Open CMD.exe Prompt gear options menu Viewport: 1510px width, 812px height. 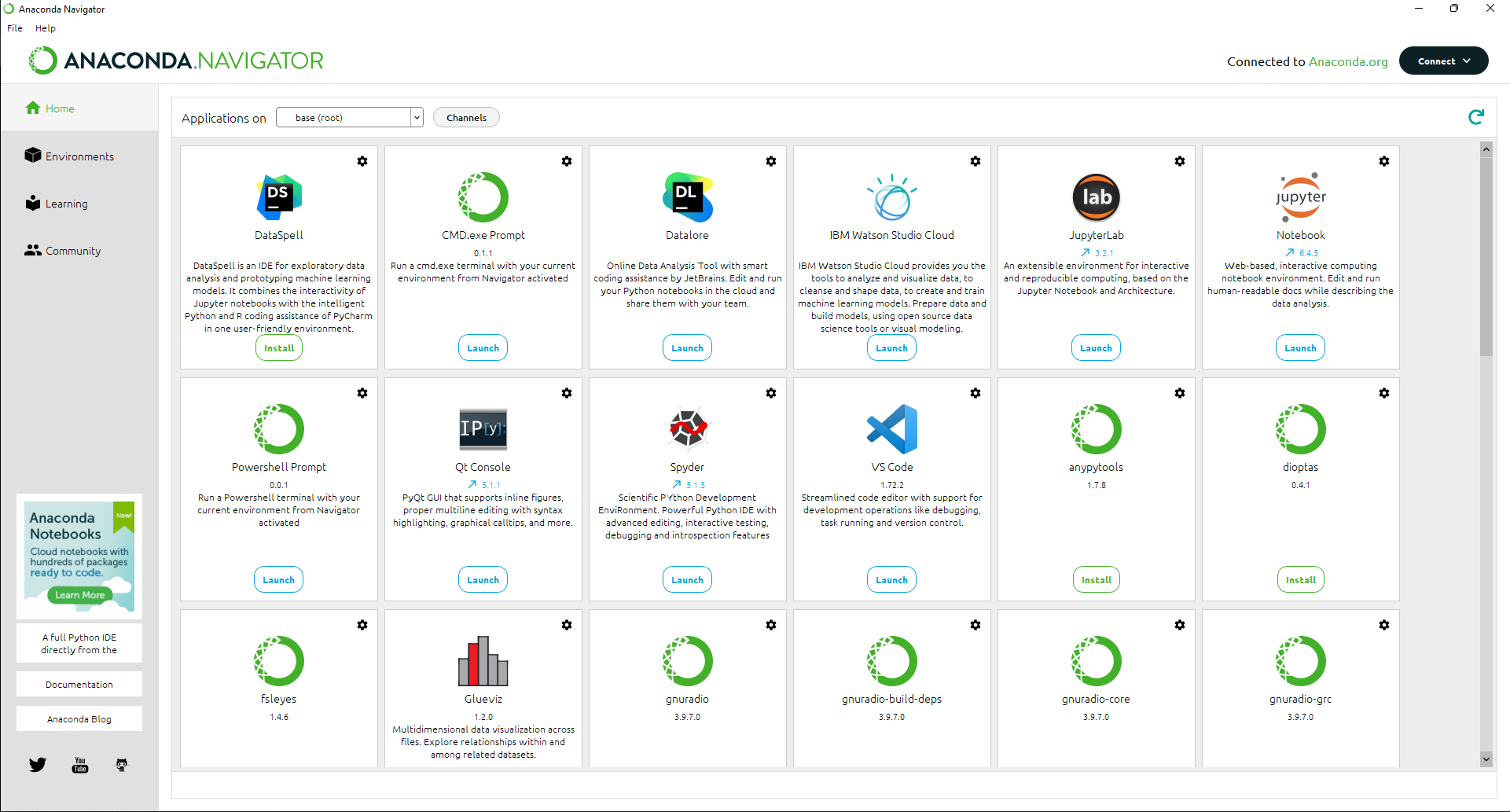point(567,161)
